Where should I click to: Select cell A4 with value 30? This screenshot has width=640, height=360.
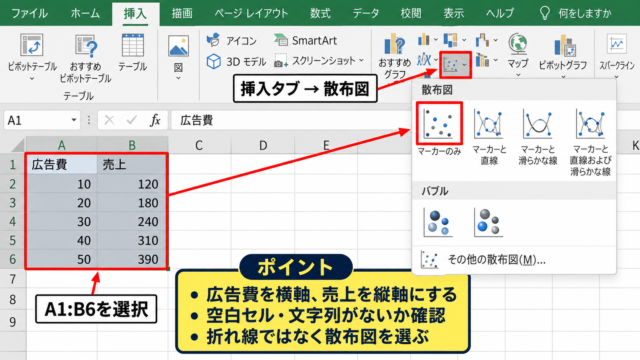pos(62,222)
